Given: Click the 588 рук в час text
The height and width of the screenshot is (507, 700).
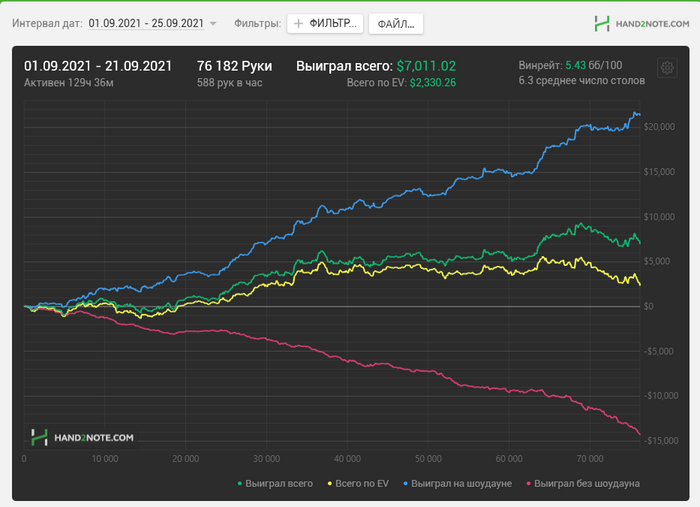Looking at the screenshot, I should click(229, 83).
